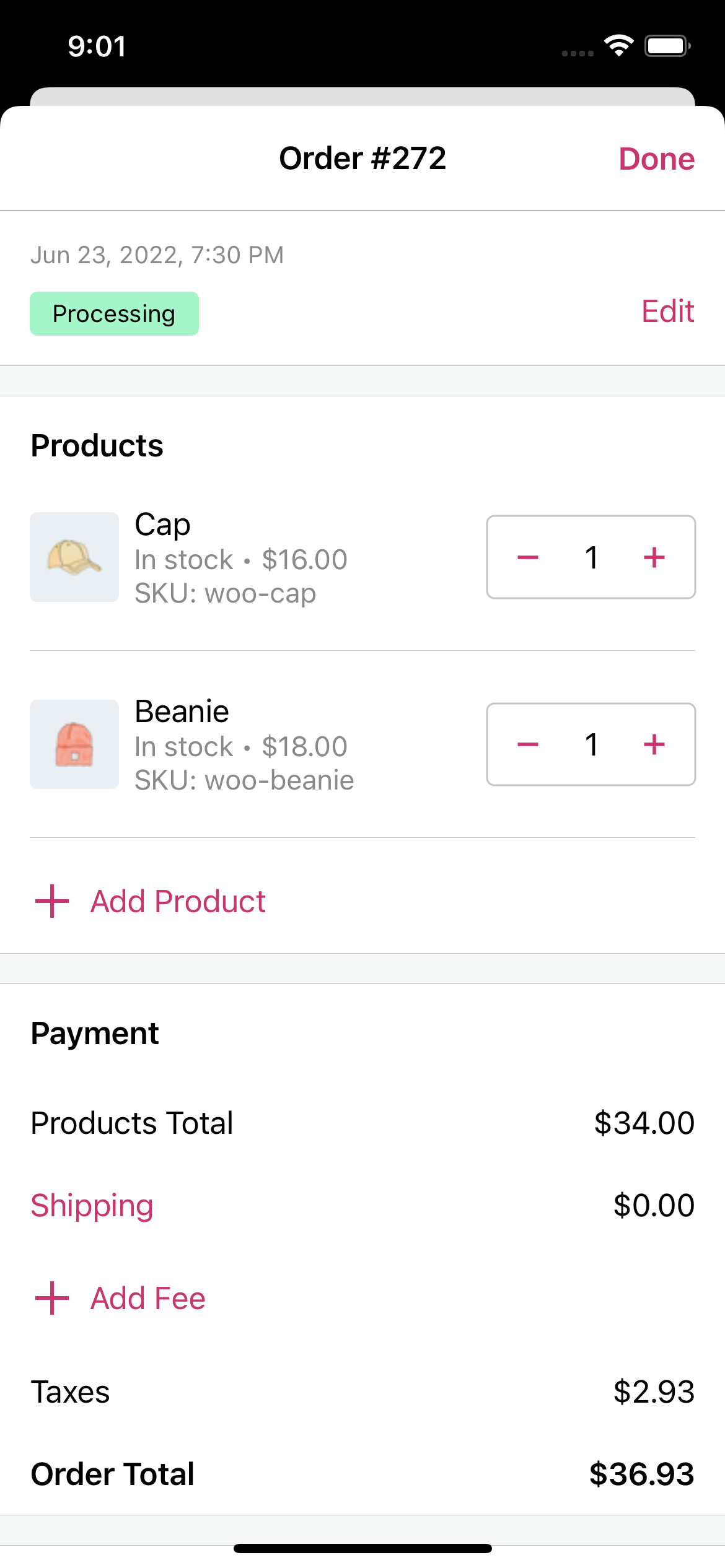This screenshot has height=1568, width=725.
Task: Decrease Cap quantity with minus icon
Action: pos(527,557)
